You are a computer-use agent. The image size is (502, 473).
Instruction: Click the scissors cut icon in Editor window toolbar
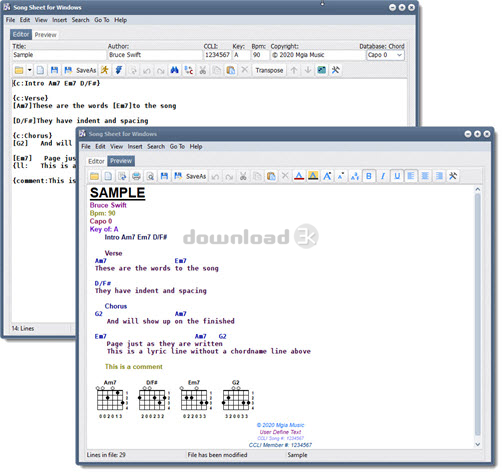(x=203, y=70)
